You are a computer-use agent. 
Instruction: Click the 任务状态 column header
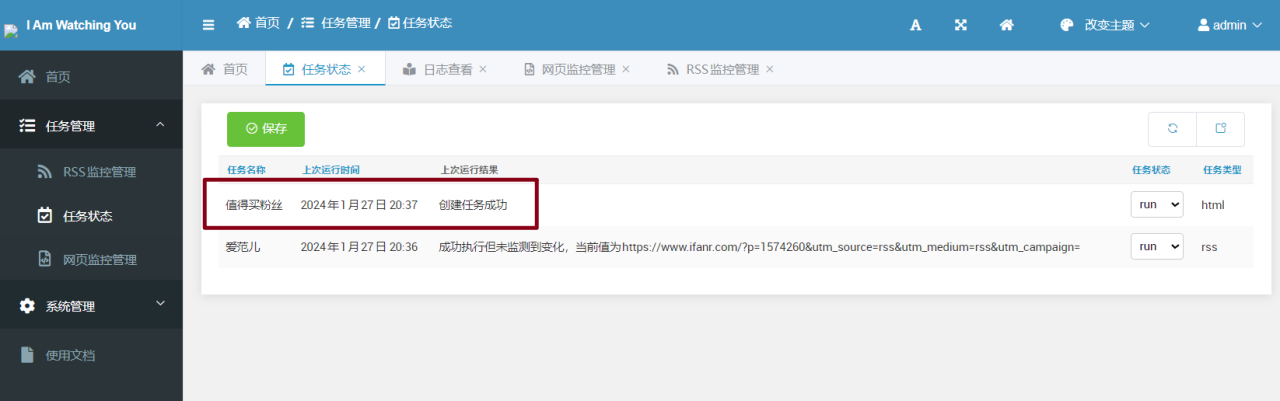[x=1151, y=170]
